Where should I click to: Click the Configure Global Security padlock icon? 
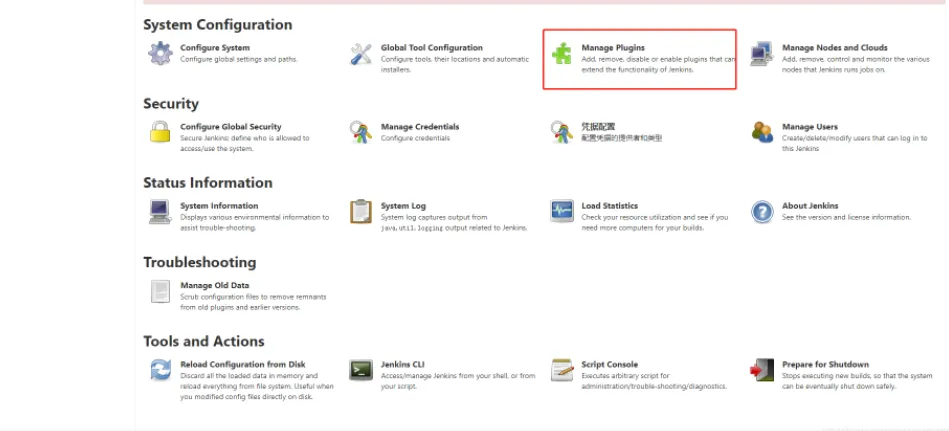(x=160, y=132)
